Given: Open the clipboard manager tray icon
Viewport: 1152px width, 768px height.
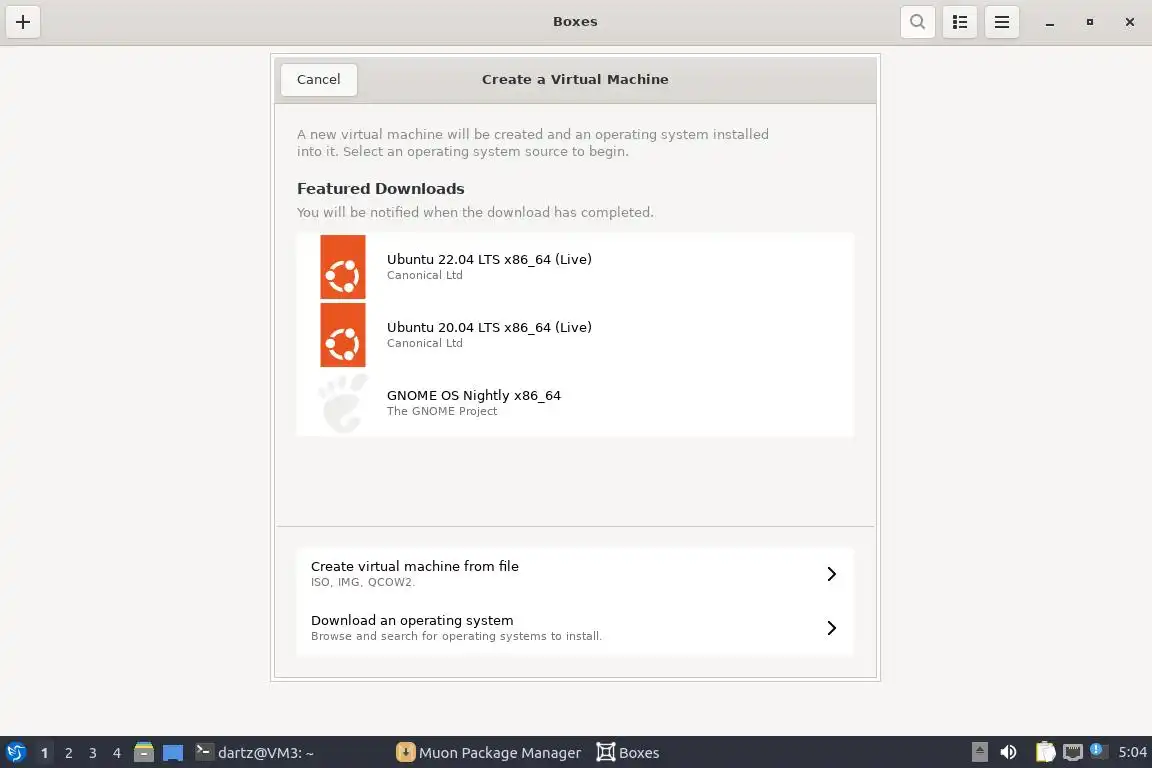Looking at the screenshot, I should click(1045, 752).
